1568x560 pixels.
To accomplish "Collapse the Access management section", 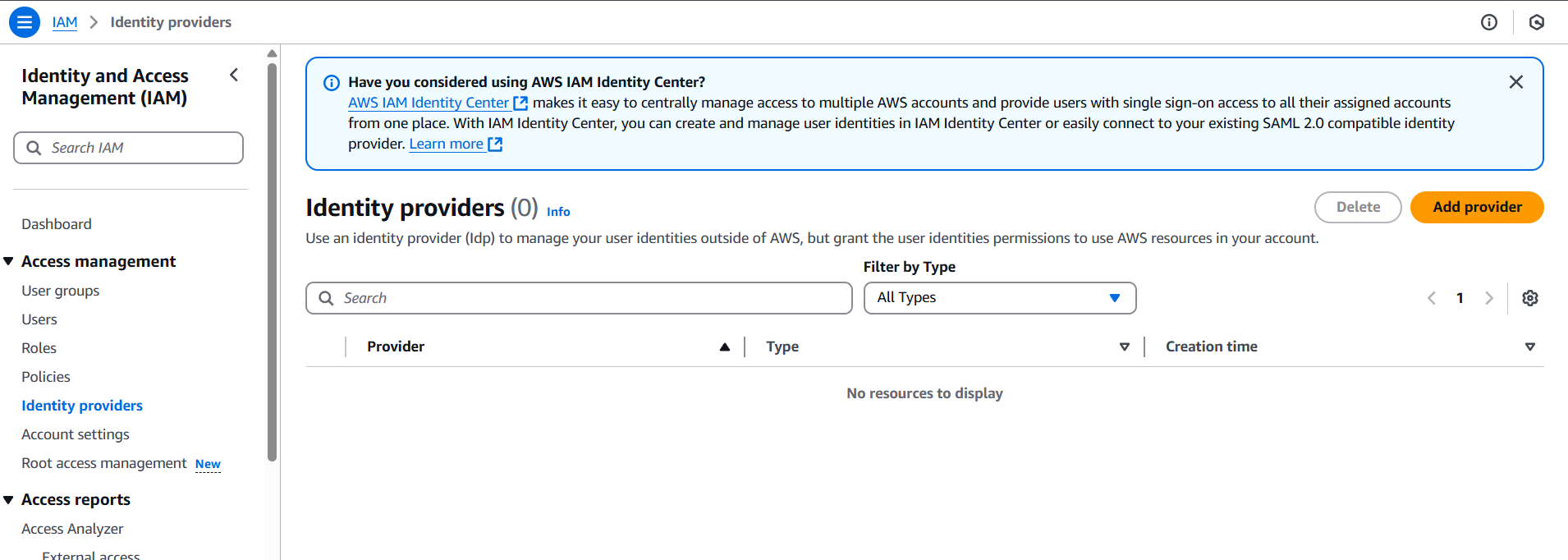I will point(8,261).
